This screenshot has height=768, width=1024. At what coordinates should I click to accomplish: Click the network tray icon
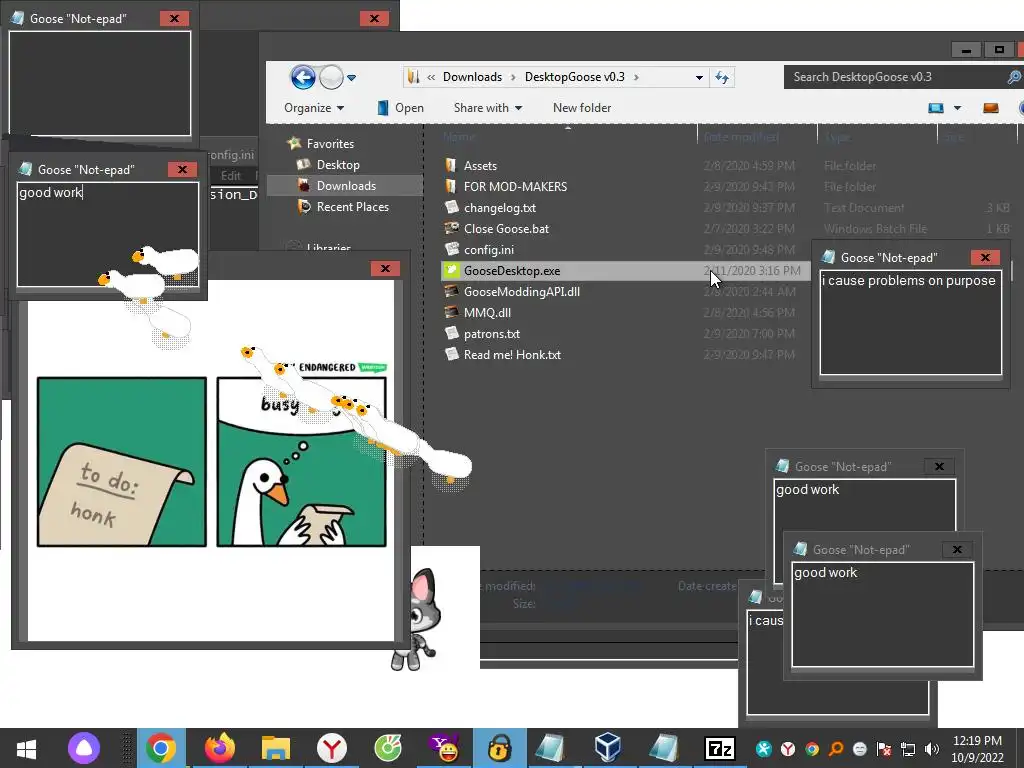[908, 749]
